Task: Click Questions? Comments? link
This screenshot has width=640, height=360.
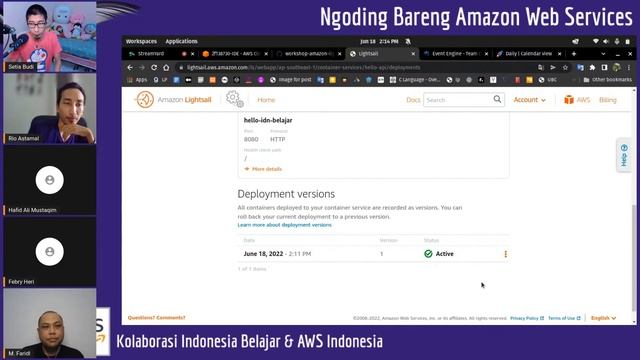Action: [156, 318]
